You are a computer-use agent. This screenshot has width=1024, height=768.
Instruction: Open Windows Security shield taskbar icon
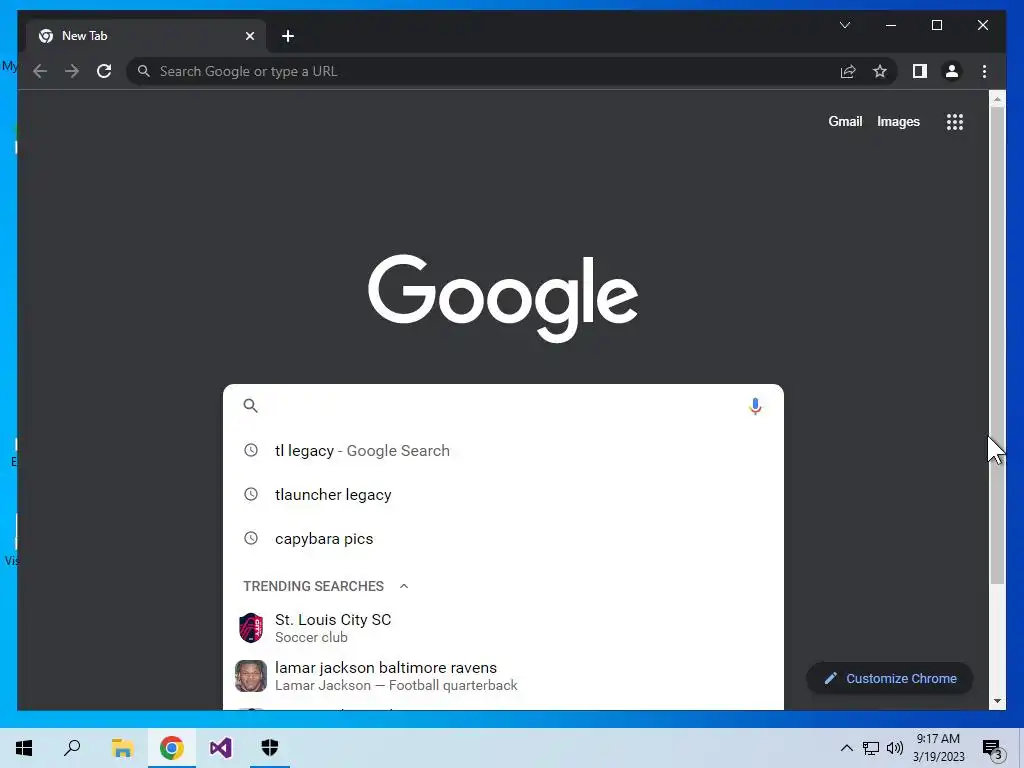pos(270,748)
